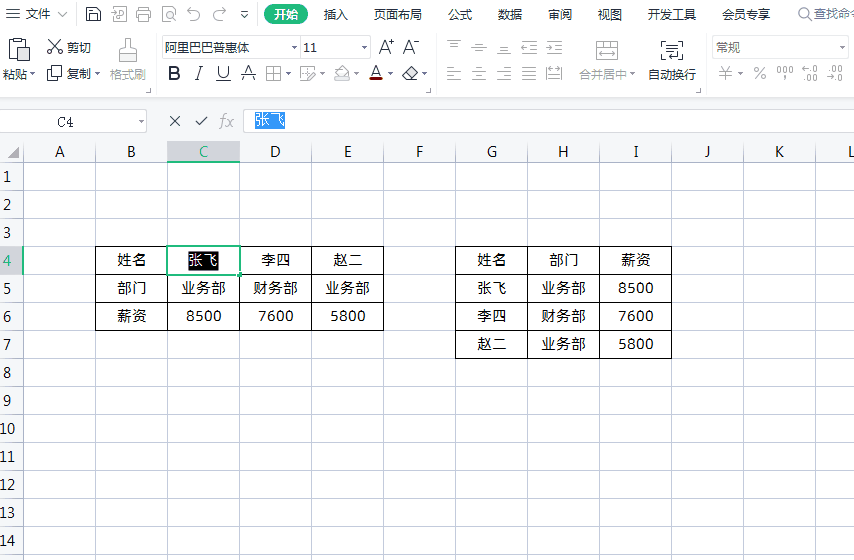This screenshot has height=560, width=854.
Task: Align text to vertical middle
Action: tap(479, 47)
